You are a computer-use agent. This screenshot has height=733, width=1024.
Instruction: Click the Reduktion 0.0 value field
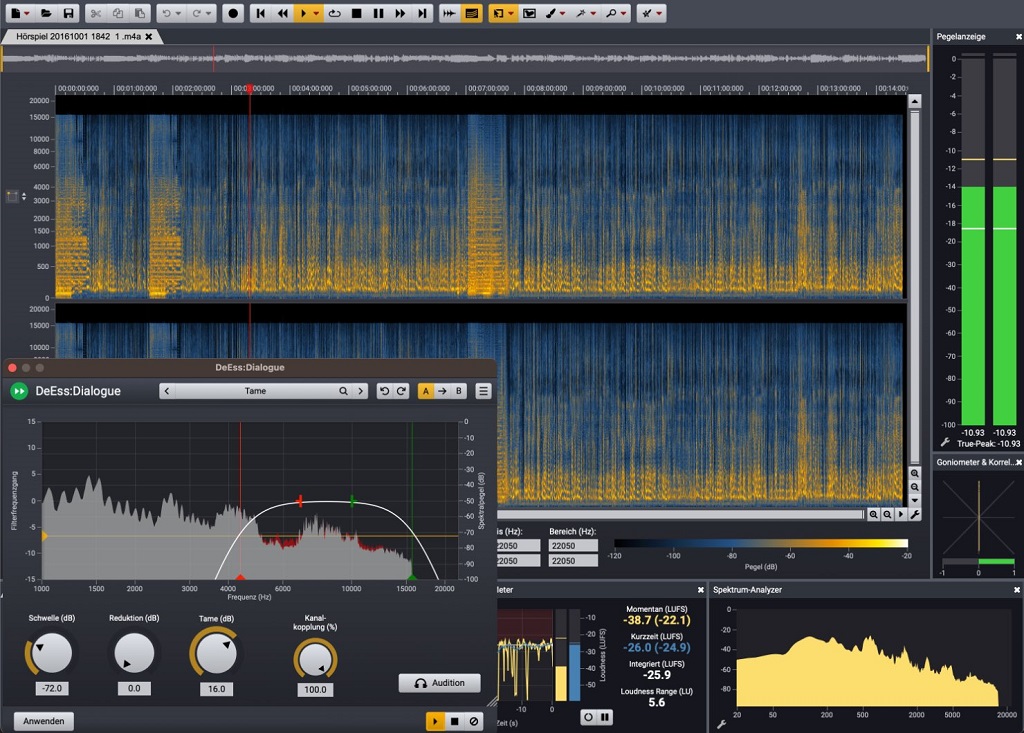coord(134,688)
